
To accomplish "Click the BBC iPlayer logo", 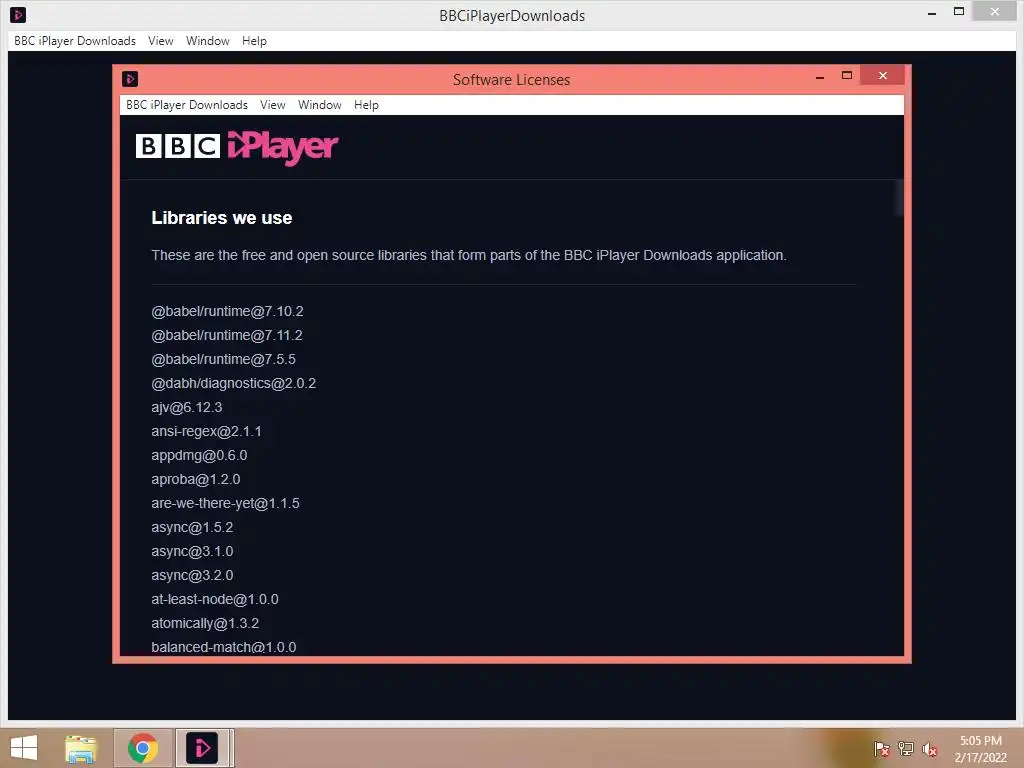I will coord(237,147).
